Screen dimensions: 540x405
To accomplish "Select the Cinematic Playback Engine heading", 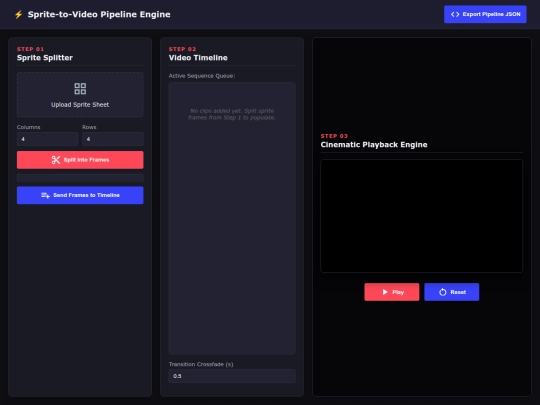I will [x=374, y=145].
